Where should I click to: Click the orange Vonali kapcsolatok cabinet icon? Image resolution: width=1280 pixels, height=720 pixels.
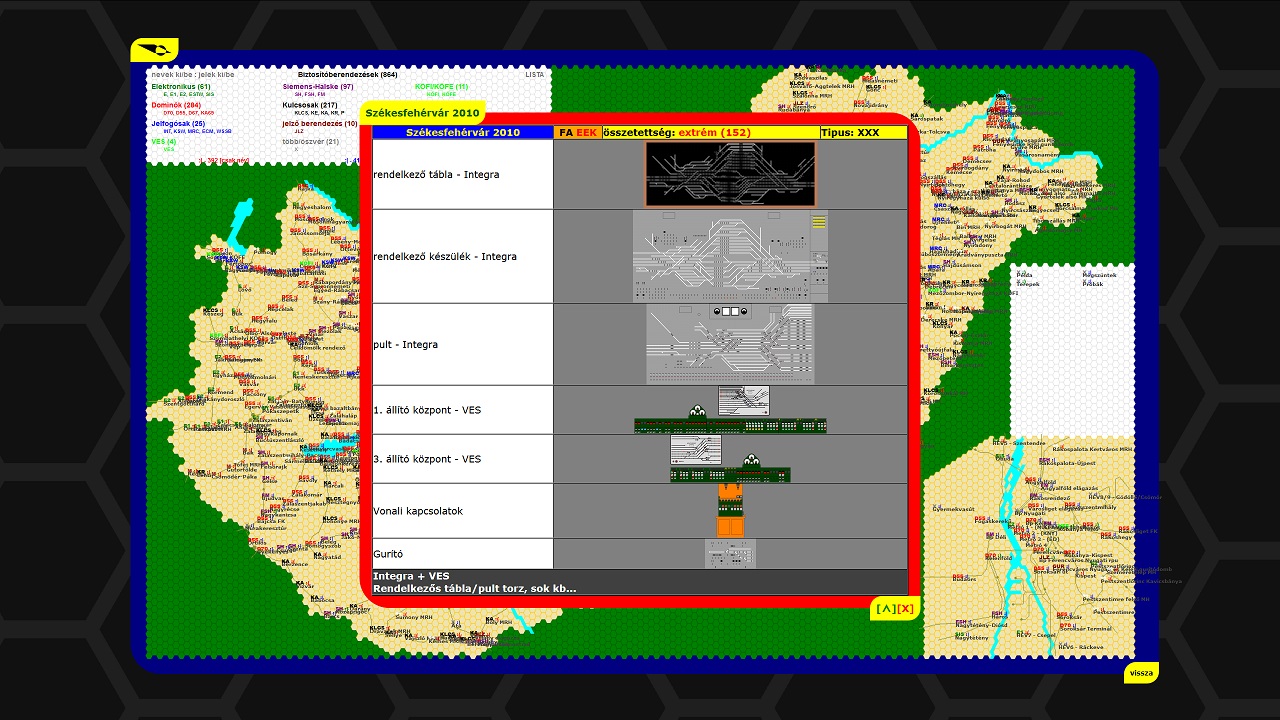click(x=730, y=511)
